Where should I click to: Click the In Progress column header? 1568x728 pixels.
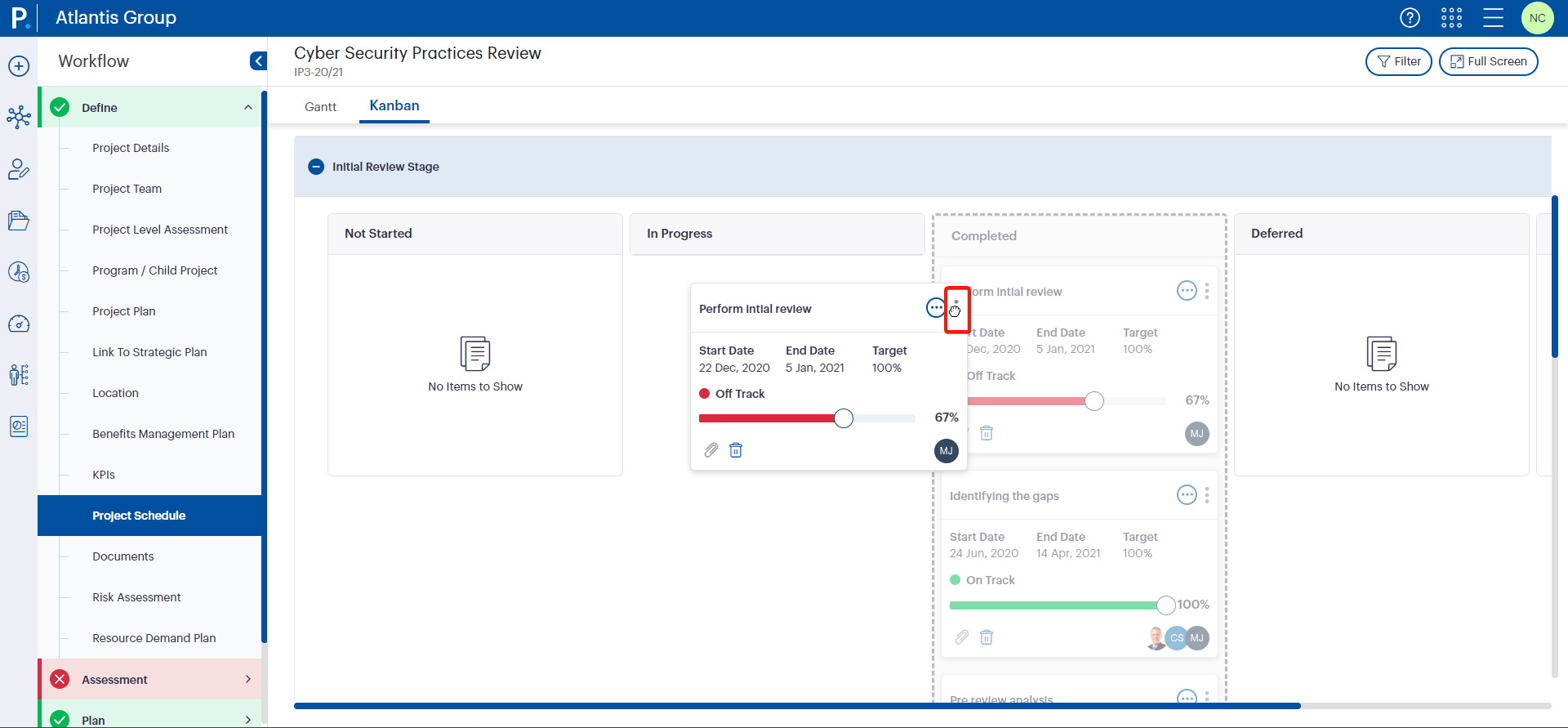[777, 234]
